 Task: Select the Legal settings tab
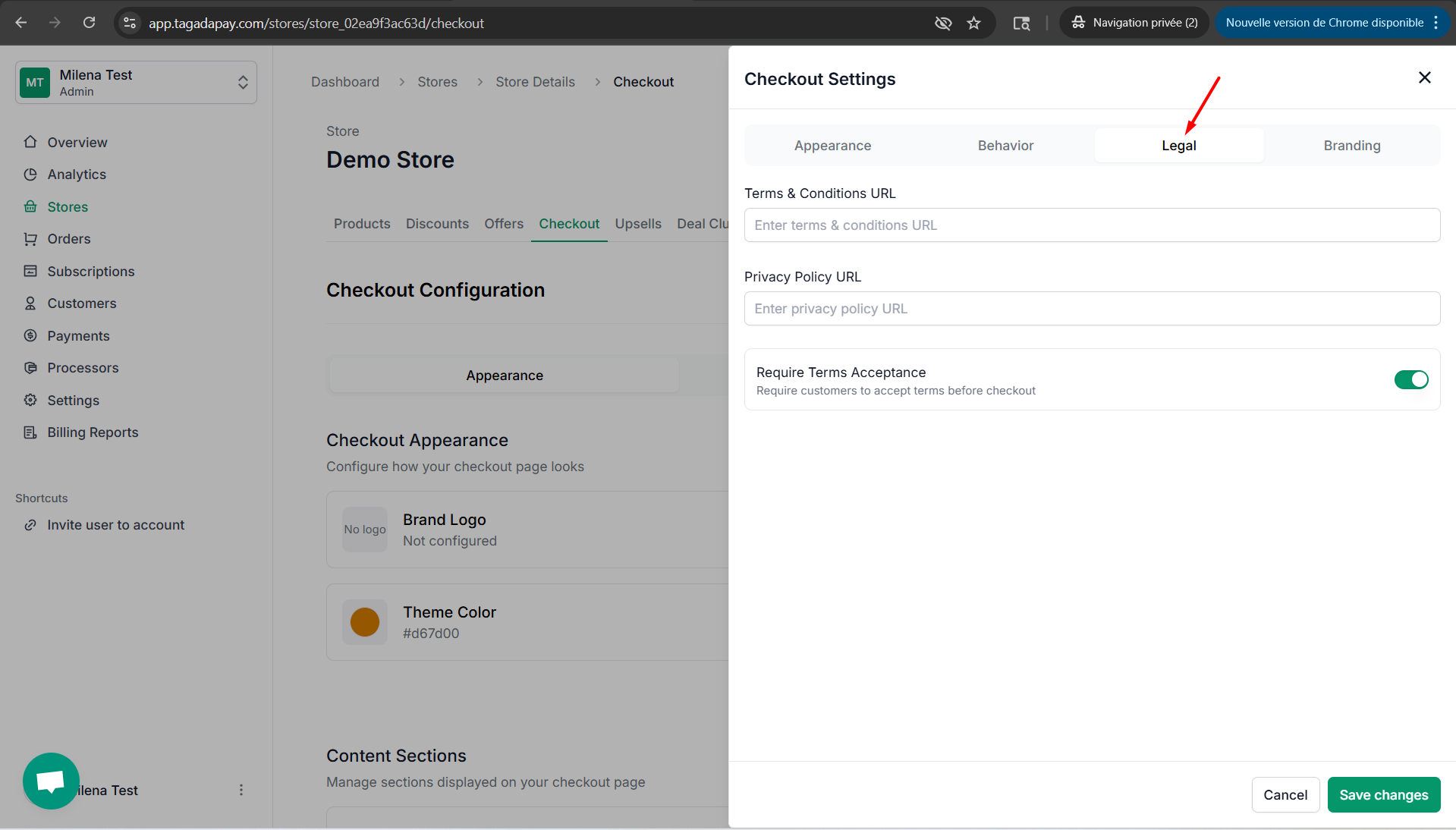[1179, 146]
